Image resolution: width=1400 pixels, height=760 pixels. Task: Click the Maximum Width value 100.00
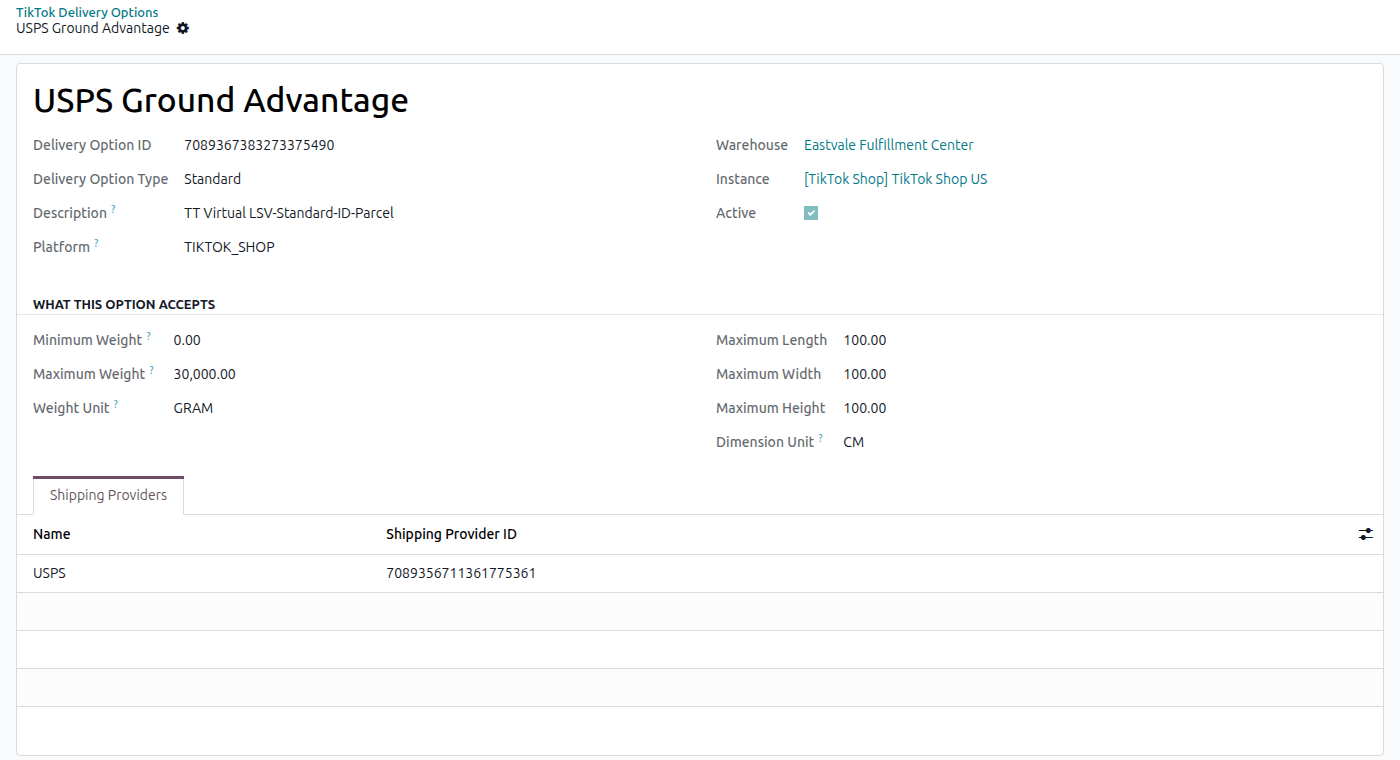coord(865,374)
